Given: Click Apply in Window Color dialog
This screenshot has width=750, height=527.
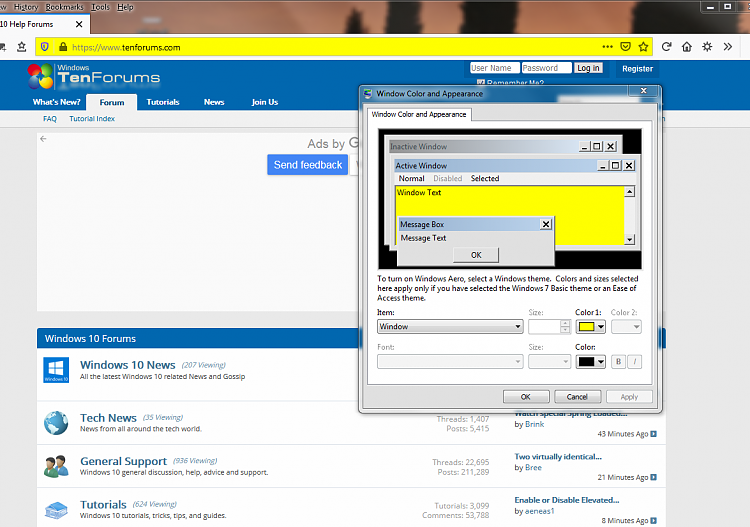Looking at the screenshot, I should coord(629,397).
